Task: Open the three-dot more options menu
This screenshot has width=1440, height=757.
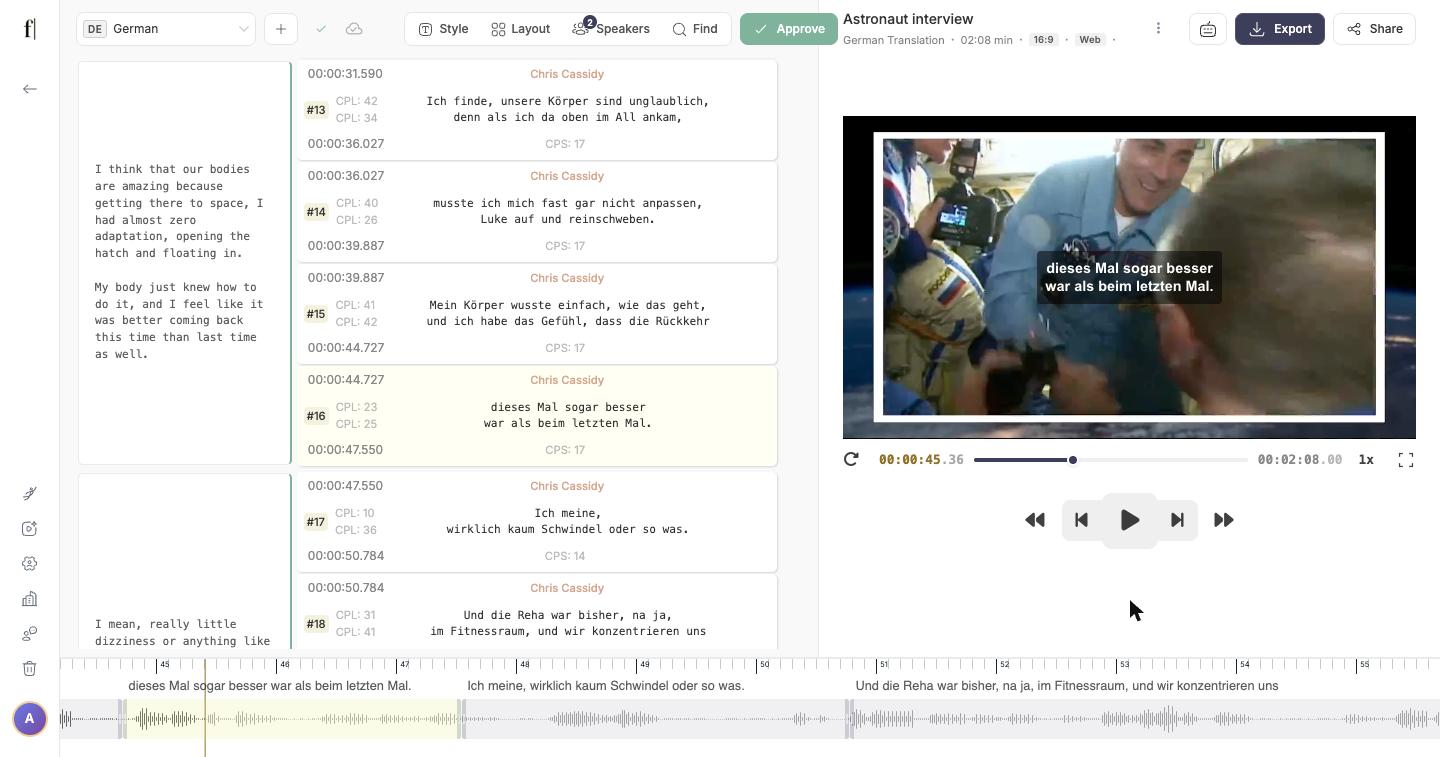Action: [1158, 29]
